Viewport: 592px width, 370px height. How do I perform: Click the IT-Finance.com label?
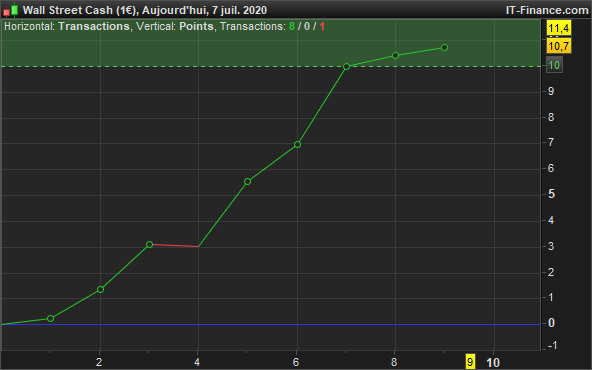547,10
